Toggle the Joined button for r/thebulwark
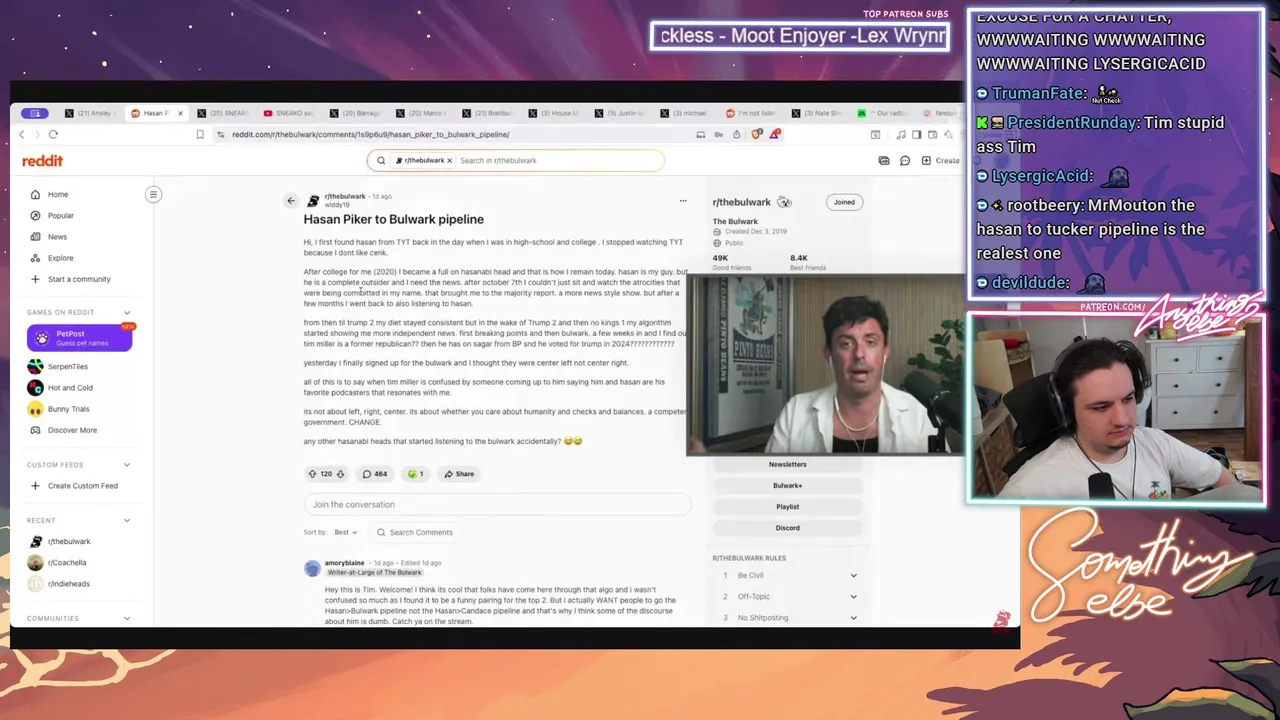Screen dimensions: 1280x720 [x=844, y=202]
